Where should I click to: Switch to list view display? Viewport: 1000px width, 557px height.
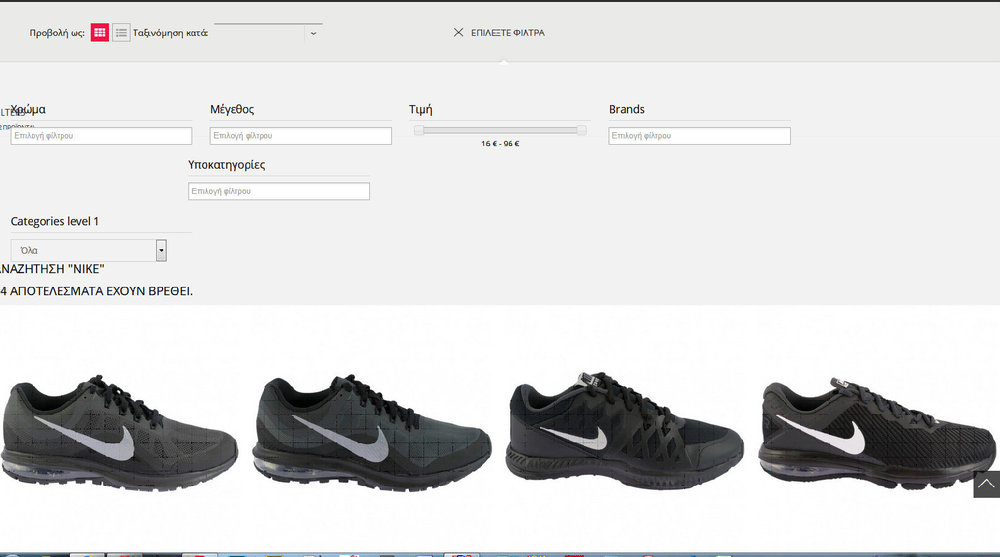pos(121,33)
